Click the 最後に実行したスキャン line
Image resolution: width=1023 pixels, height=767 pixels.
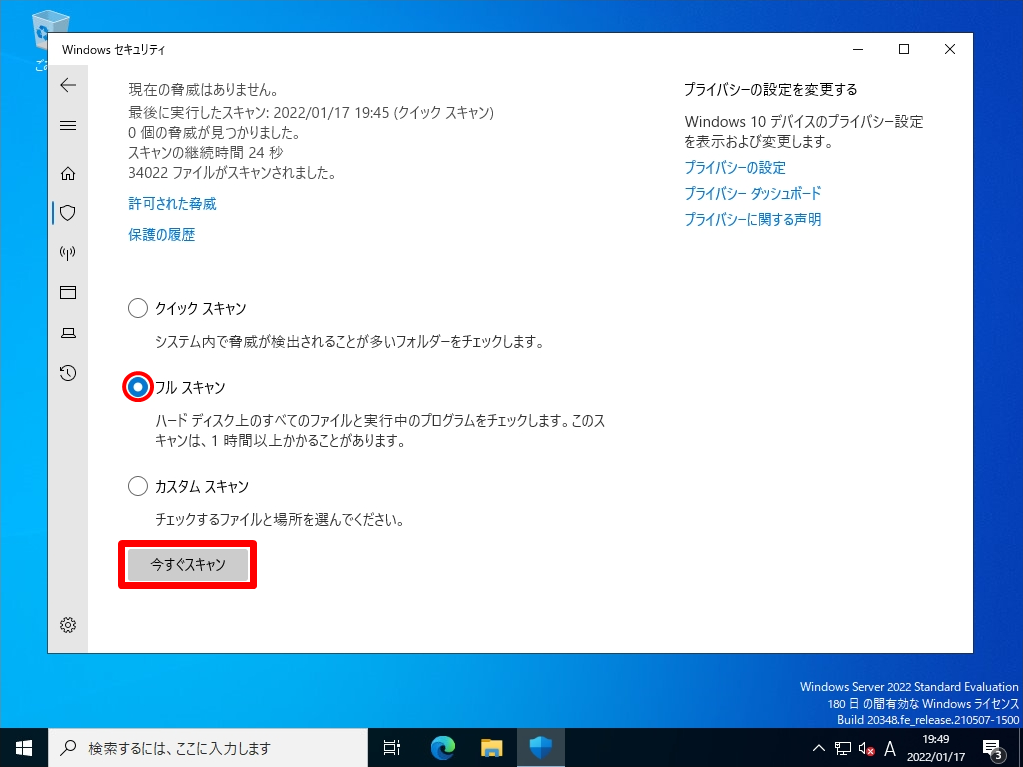pos(311,112)
